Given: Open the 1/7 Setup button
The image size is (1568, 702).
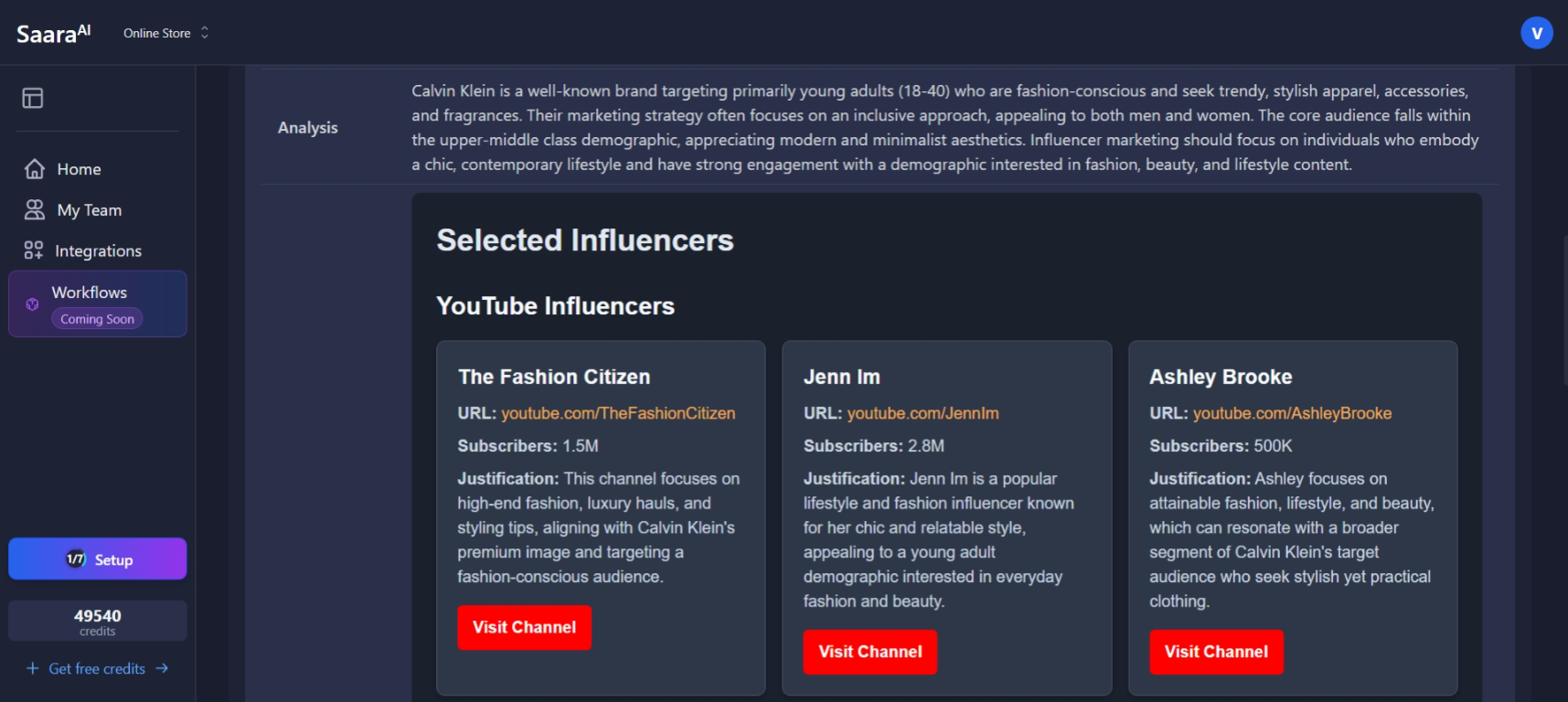Looking at the screenshot, I should click(98, 558).
